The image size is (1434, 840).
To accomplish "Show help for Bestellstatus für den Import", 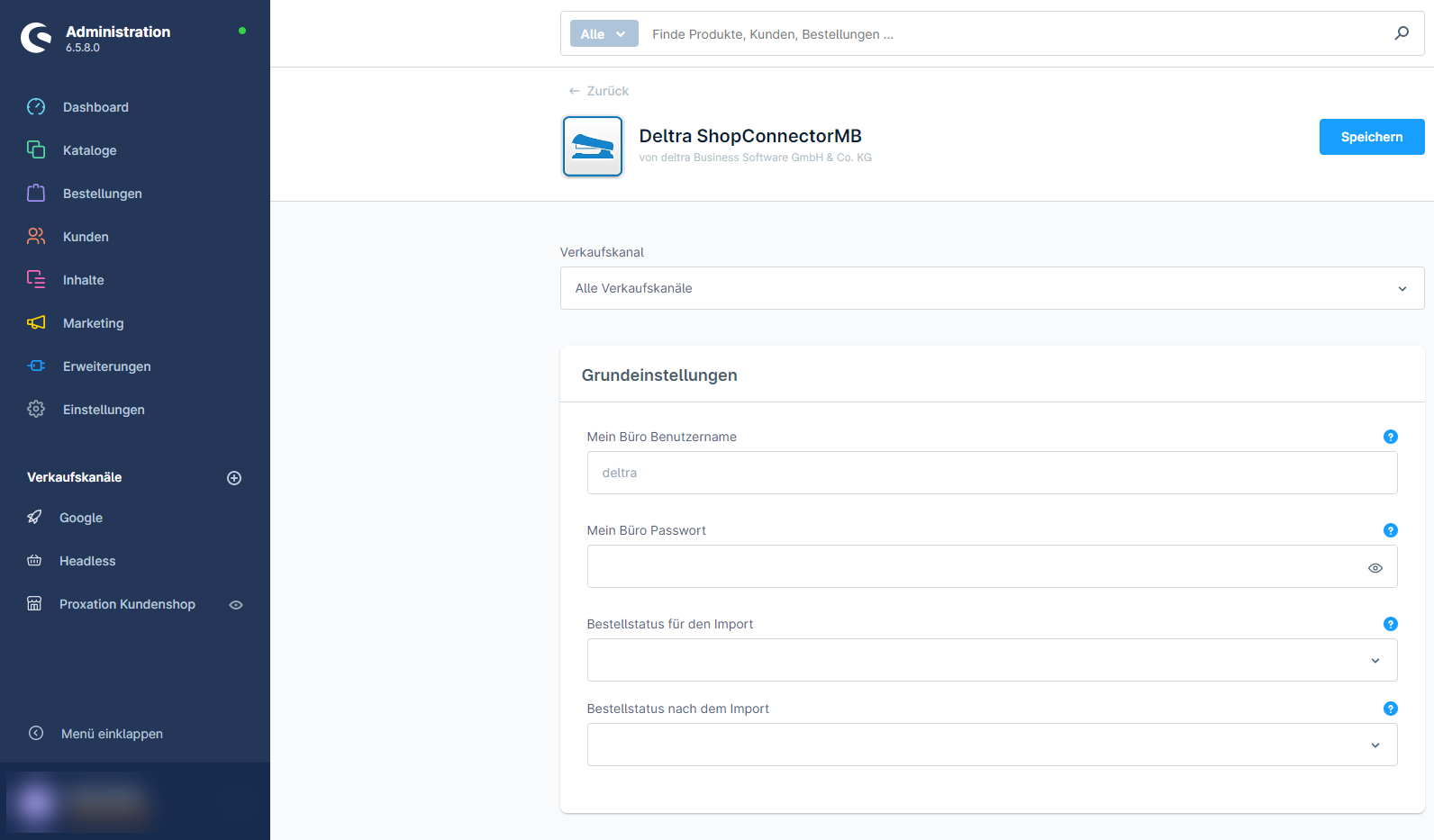I will pyautogui.click(x=1390, y=624).
